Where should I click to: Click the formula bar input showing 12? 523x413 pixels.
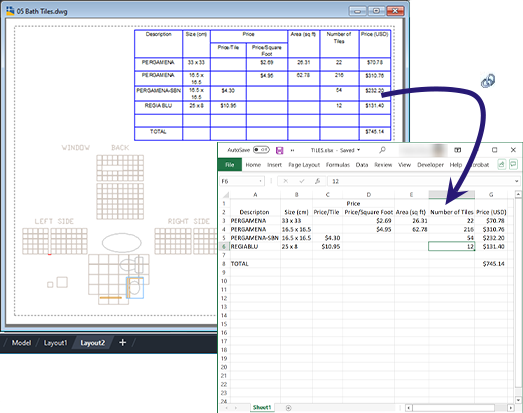[420, 181]
